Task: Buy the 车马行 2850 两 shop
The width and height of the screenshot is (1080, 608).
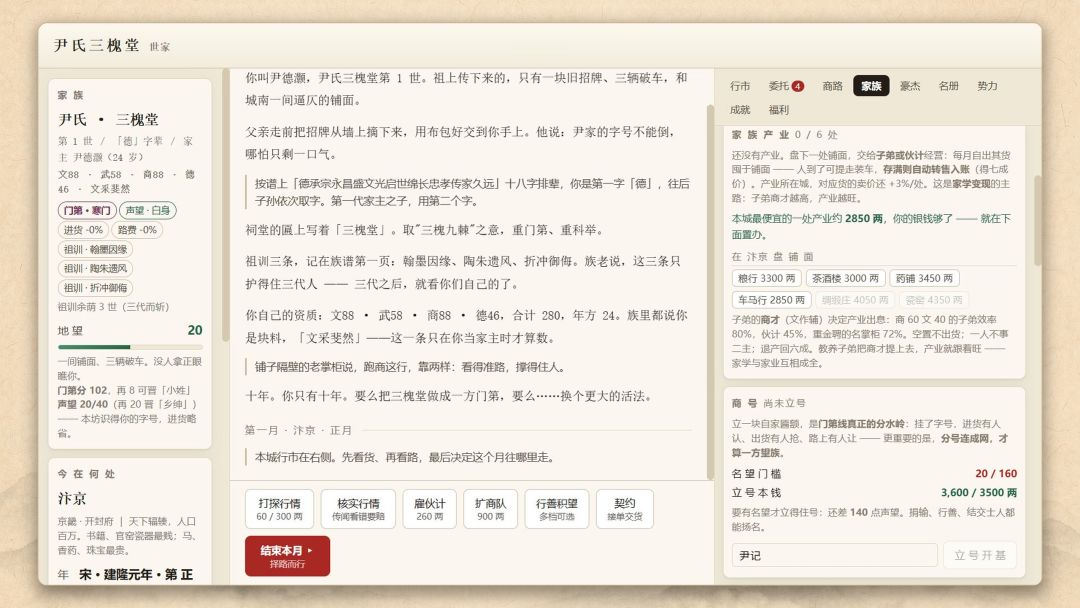Action: pyautogui.click(x=771, y=300)
